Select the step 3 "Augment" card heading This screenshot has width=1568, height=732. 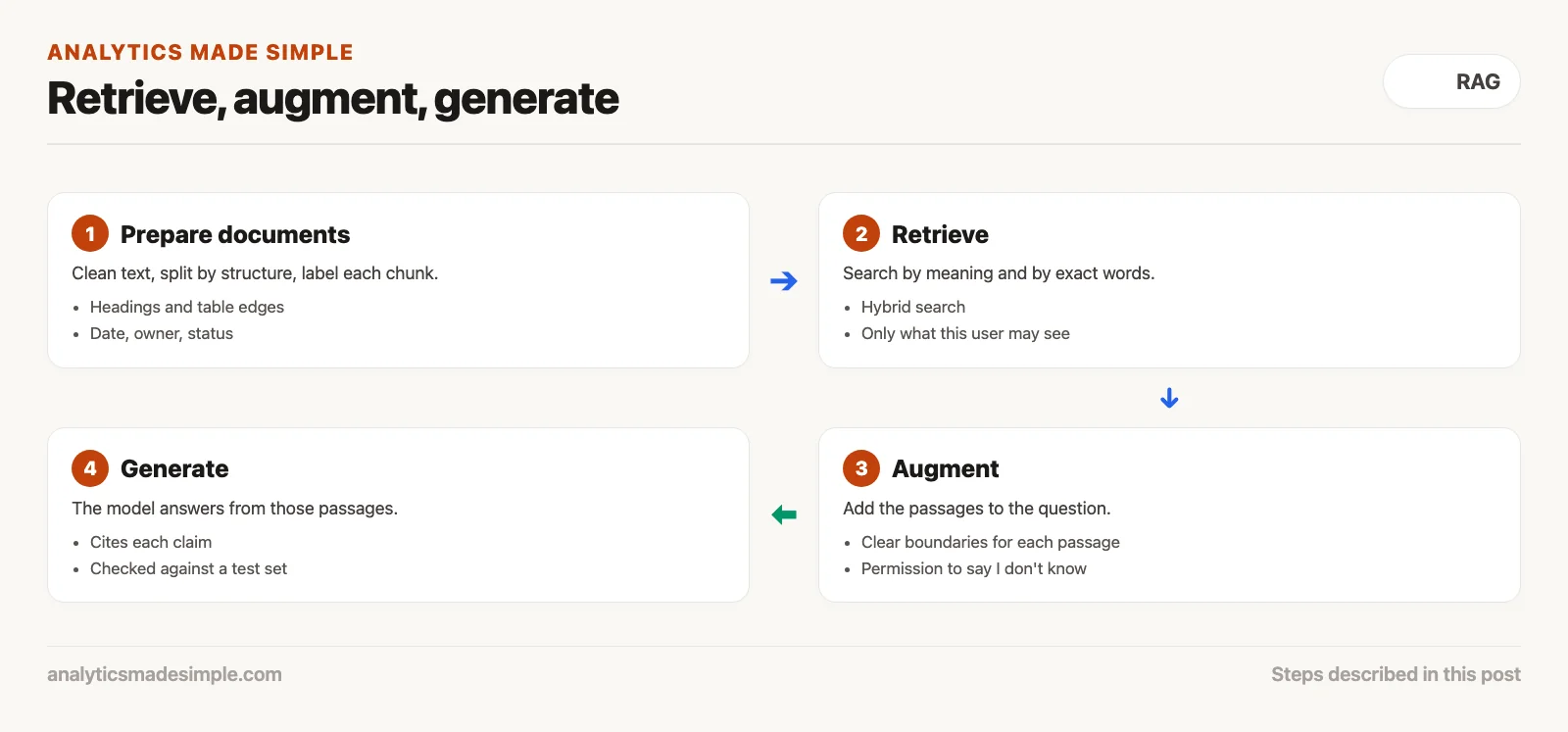[x=945, y=469]
